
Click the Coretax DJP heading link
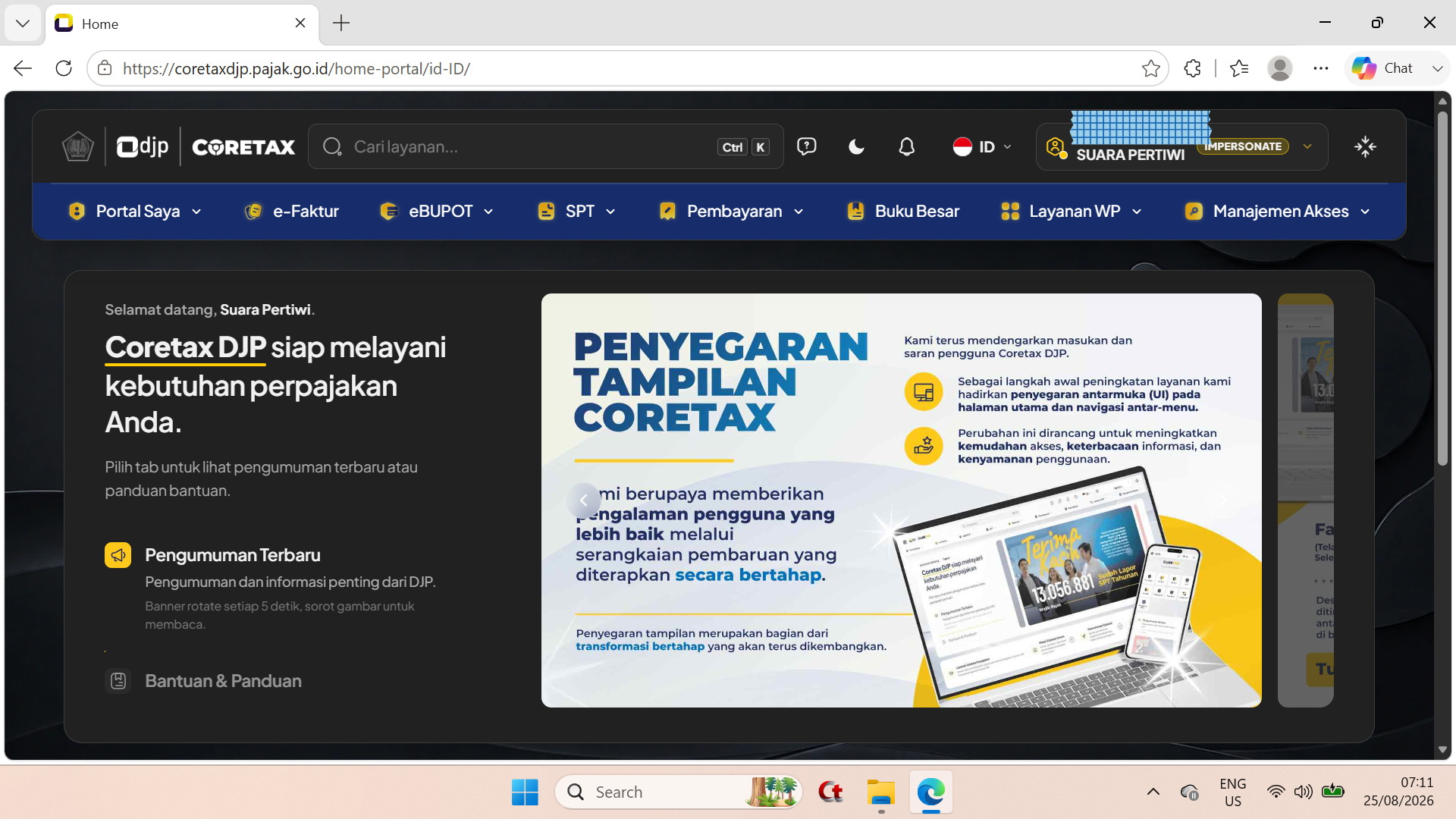[x=185, y=347]
